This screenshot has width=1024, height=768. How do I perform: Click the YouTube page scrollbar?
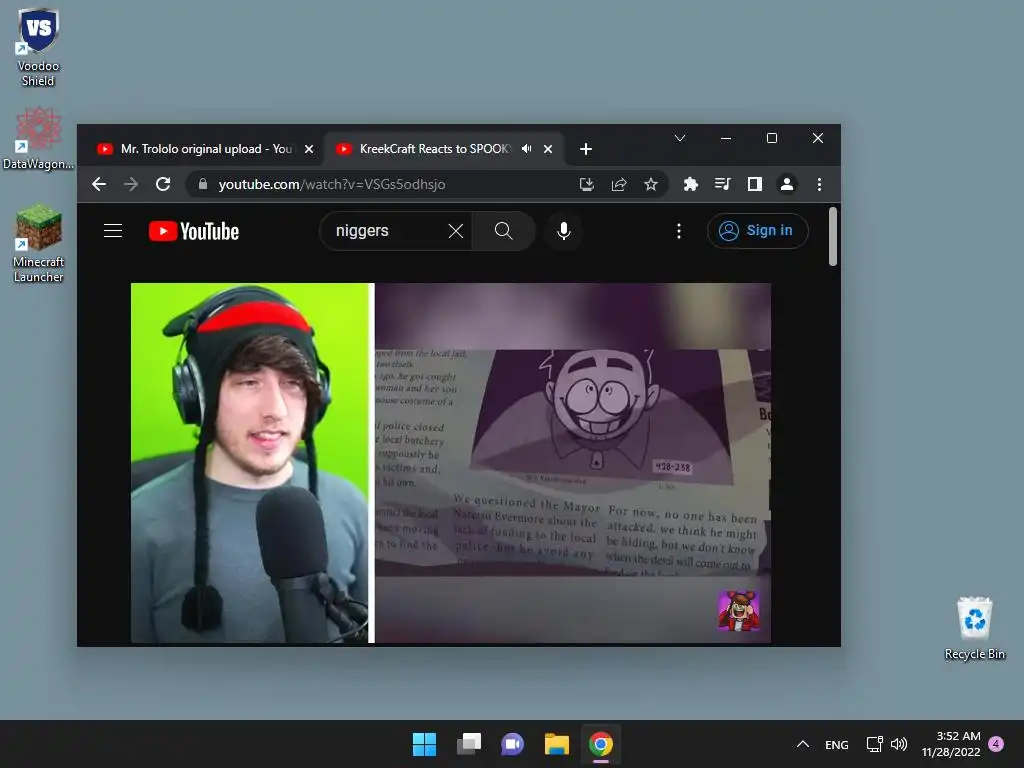tap(833, 236)
